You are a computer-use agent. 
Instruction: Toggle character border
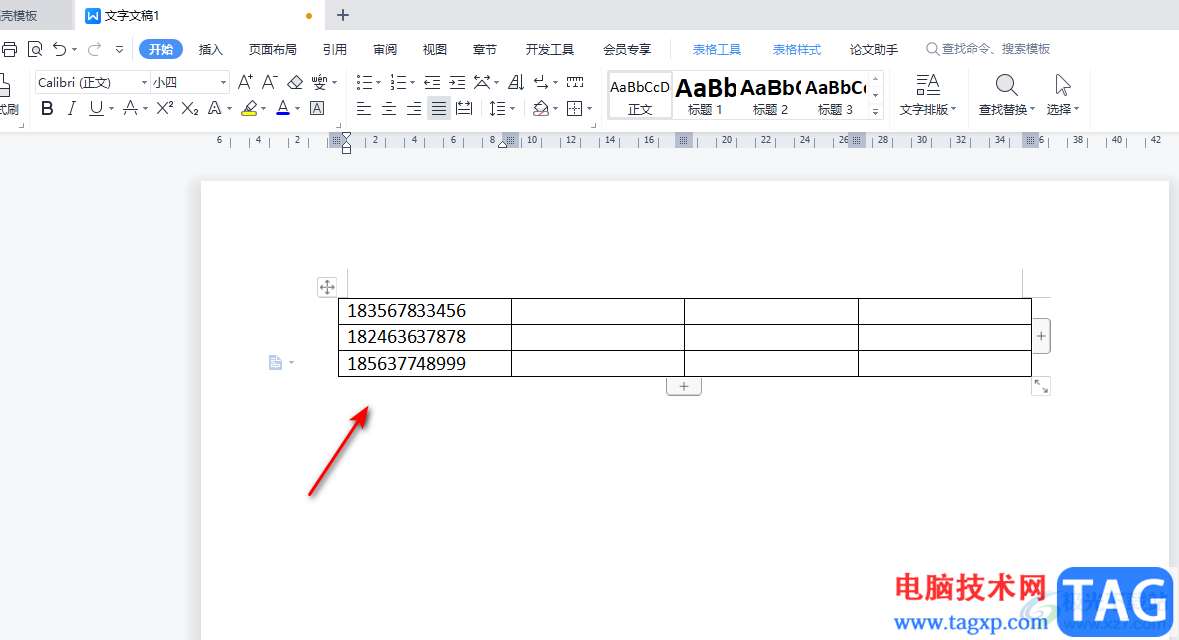pos(317,108)
